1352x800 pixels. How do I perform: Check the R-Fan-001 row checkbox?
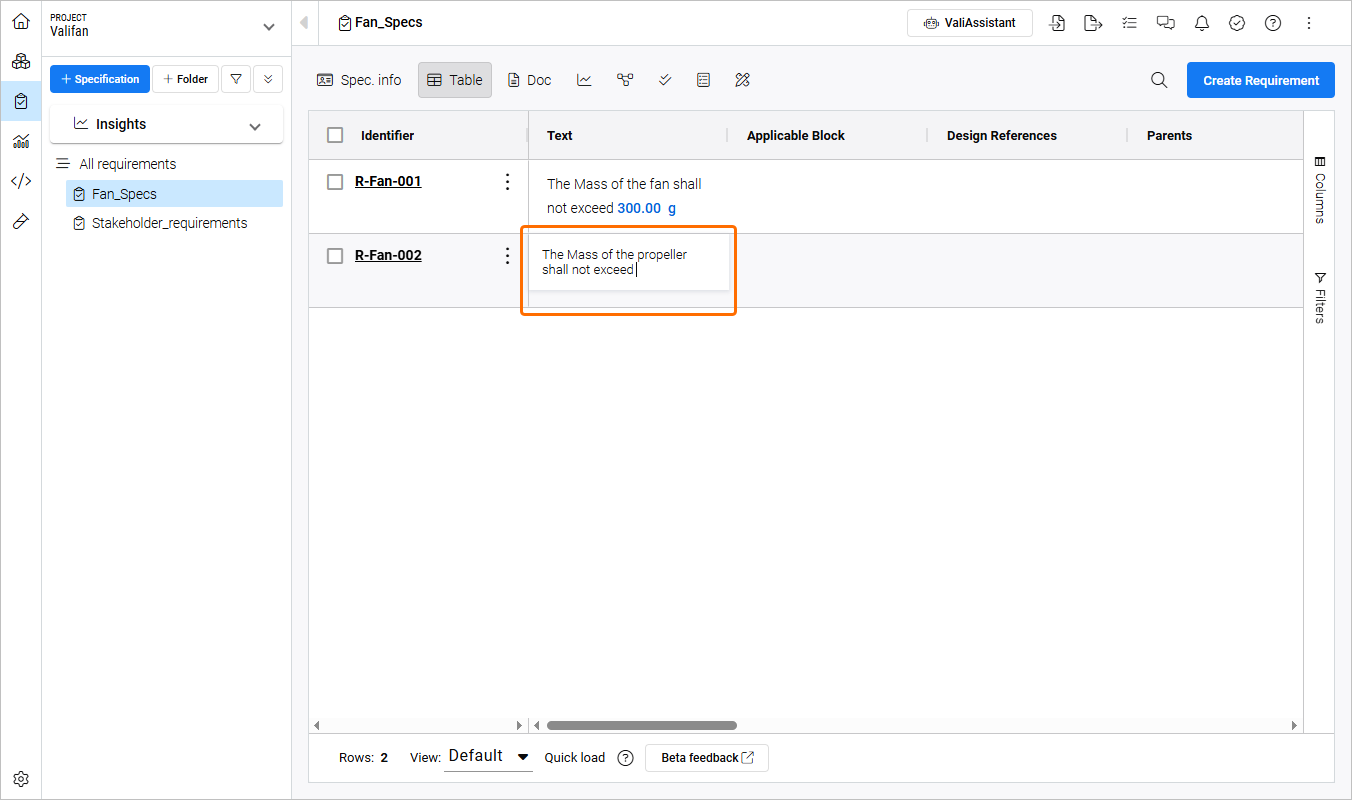coord(335,181)
